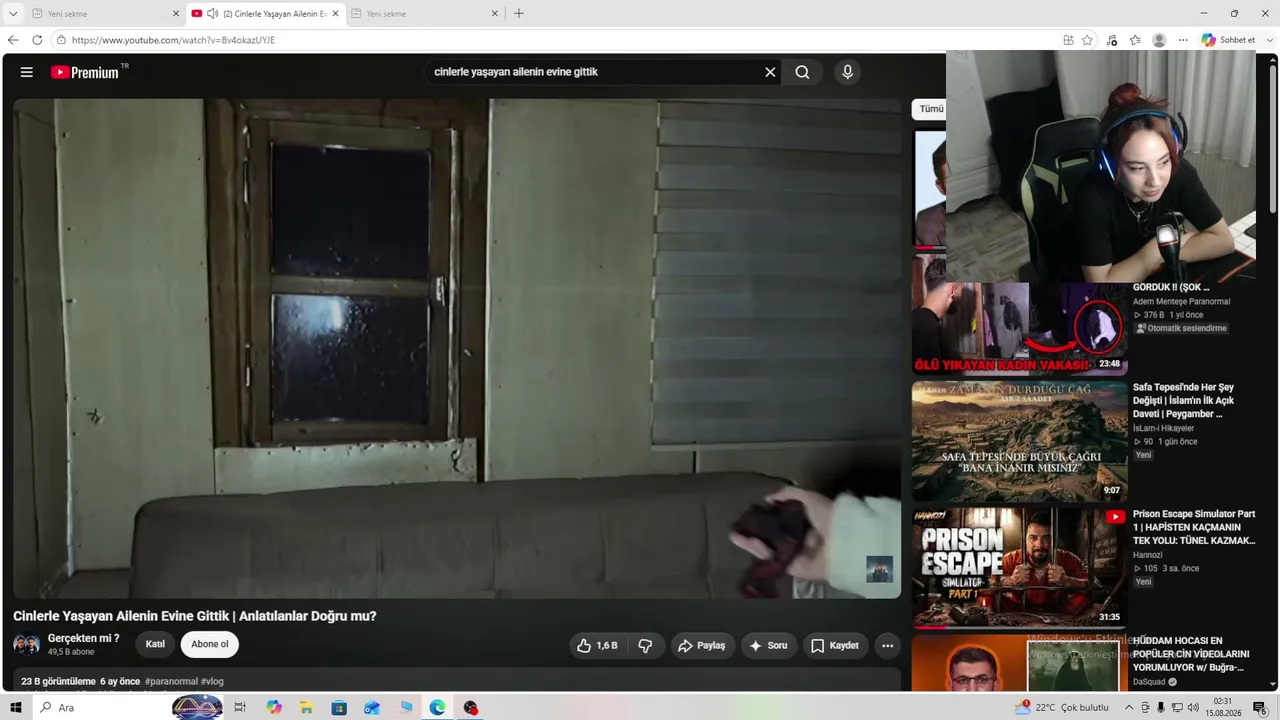
Task: Follow the #vlog hashtag link
Action: pyautogui.click(x=212, y=682)
